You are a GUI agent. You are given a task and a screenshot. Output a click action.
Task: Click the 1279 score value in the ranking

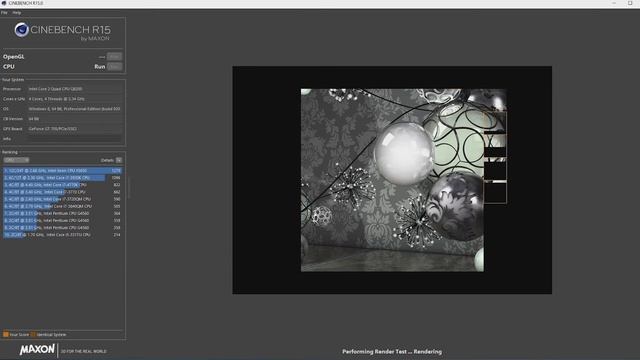click(x=116, y=171)
